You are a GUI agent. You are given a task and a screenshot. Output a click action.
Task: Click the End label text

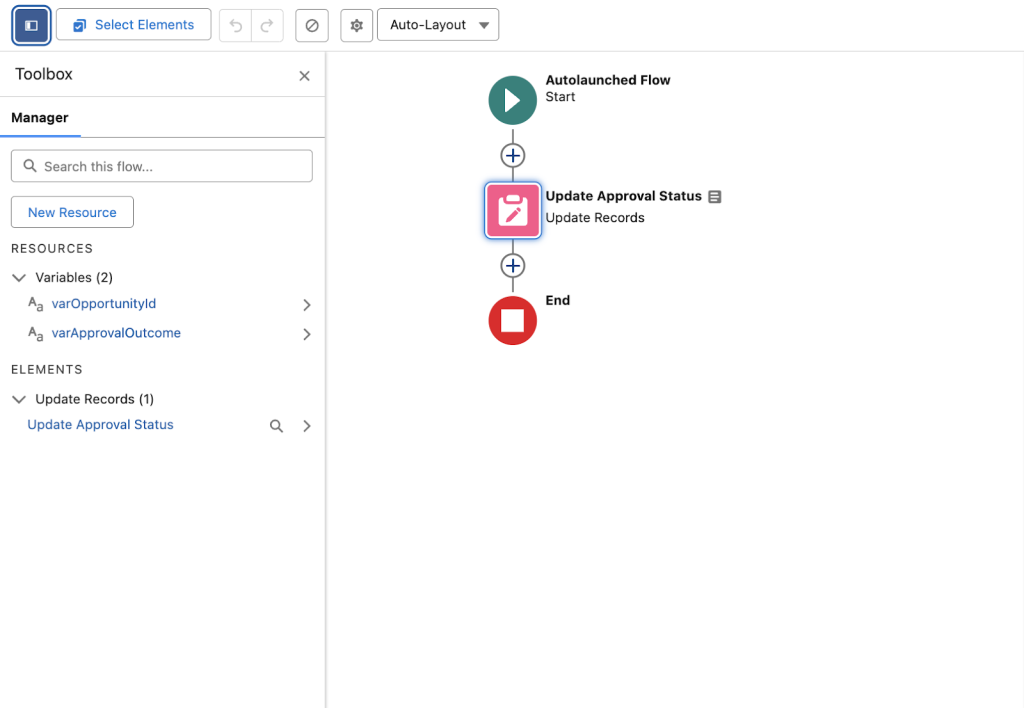coord(558,300)
